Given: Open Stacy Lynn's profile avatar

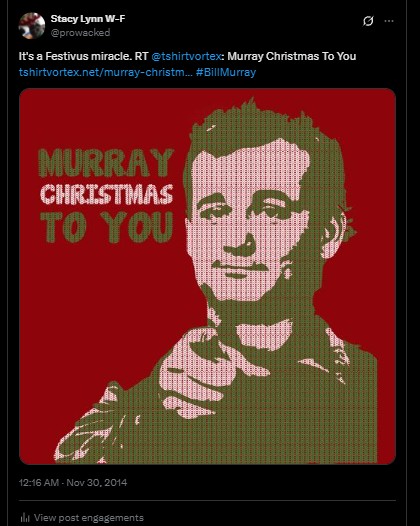Looking at the screenshot, I should (32, 26).
